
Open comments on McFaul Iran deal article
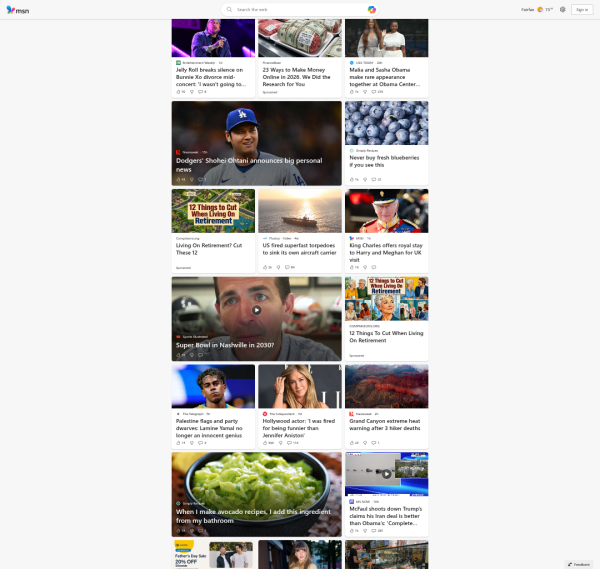(377, 530)
